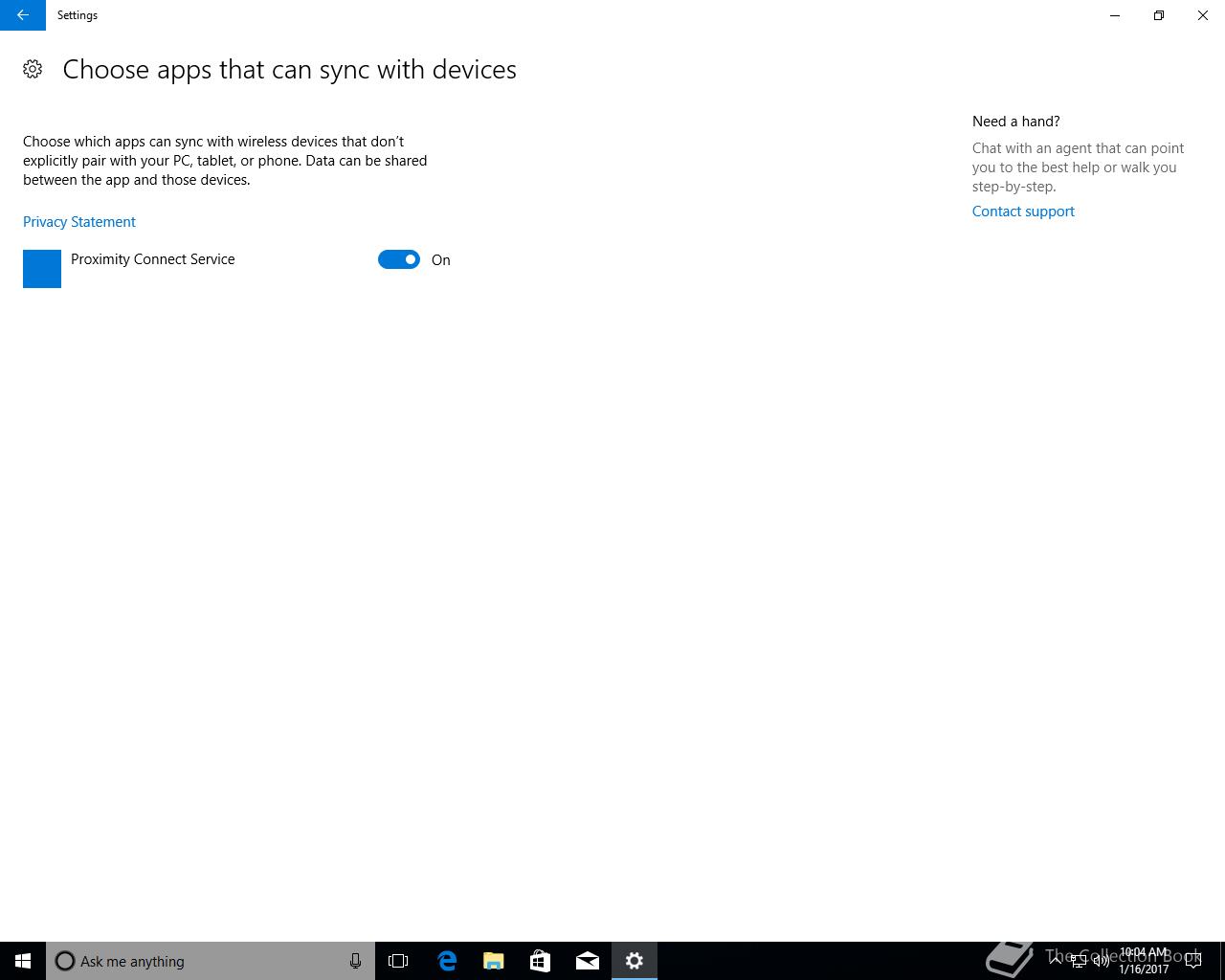Click the Proximity Connect Service app icon

(42, 269)
